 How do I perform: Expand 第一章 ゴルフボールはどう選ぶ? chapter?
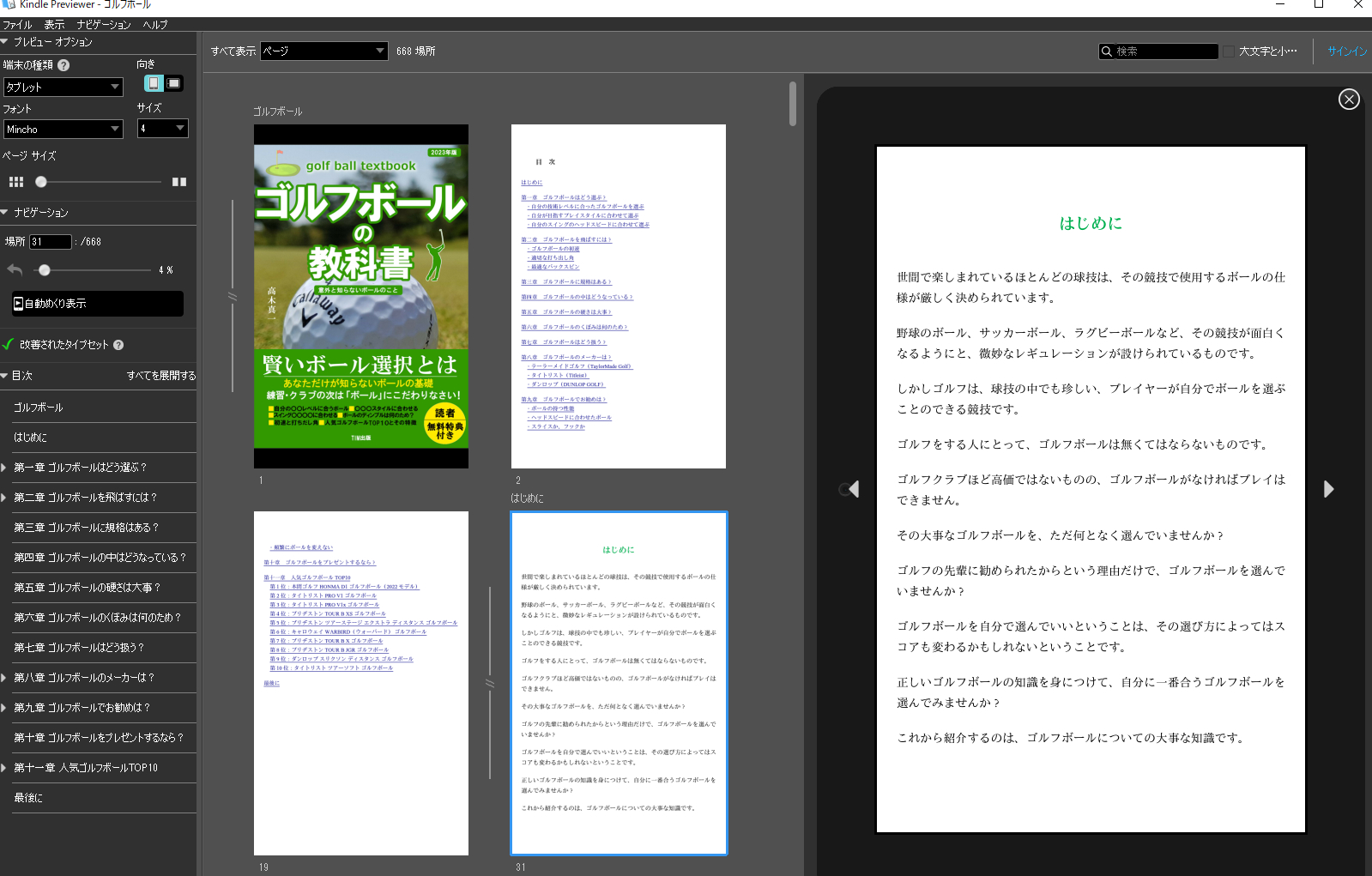[4, 468]
